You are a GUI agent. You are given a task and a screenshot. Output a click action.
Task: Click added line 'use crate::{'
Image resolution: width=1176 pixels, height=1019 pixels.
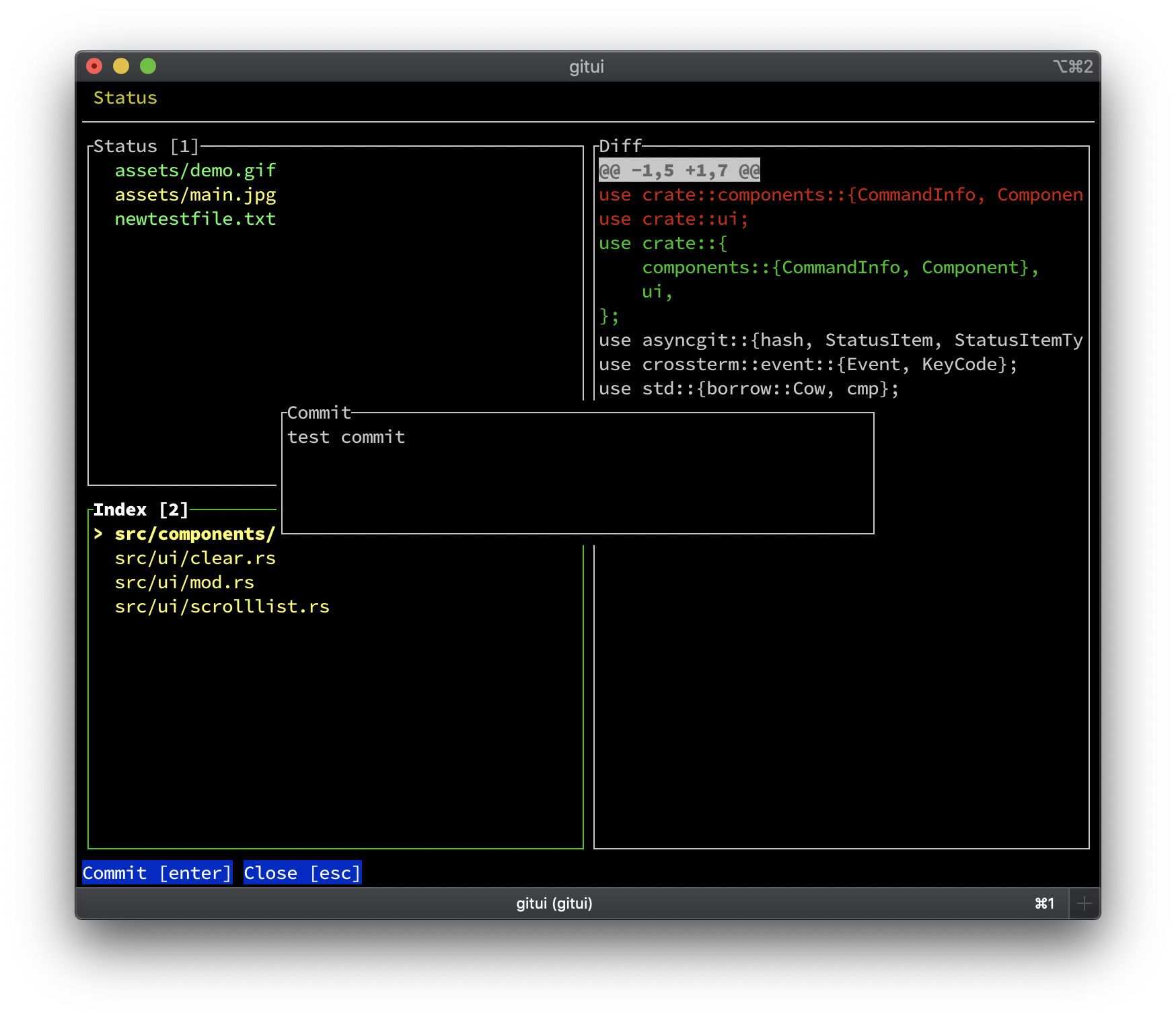click(663, 243)
